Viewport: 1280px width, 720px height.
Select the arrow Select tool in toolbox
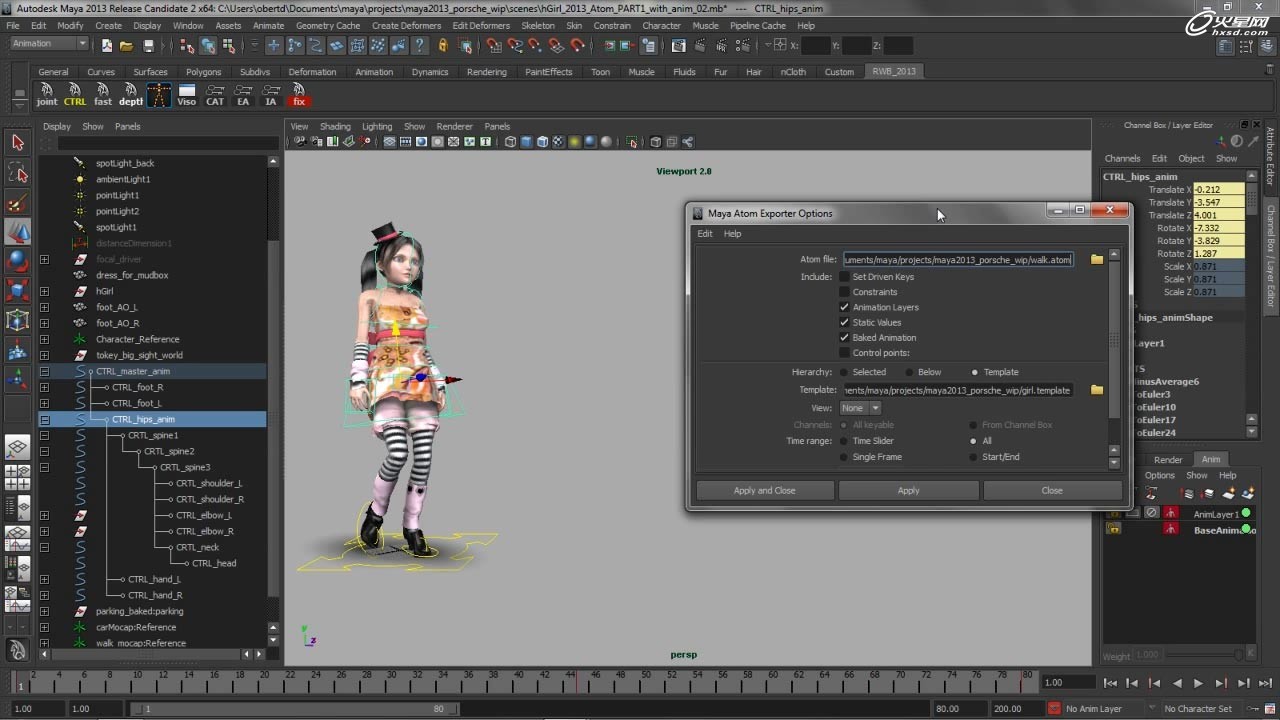pyautogui.click(x=17, y=143)
